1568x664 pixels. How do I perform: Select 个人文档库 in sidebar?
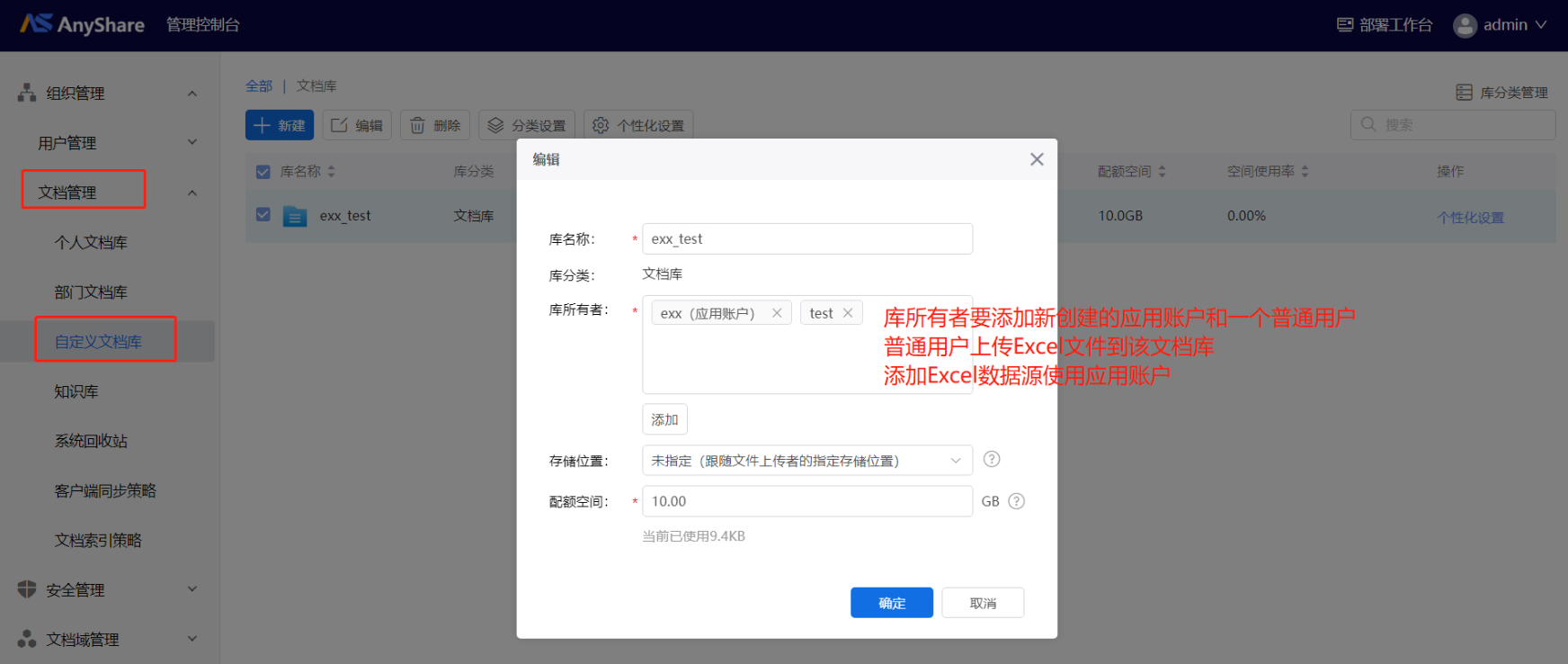91,242
